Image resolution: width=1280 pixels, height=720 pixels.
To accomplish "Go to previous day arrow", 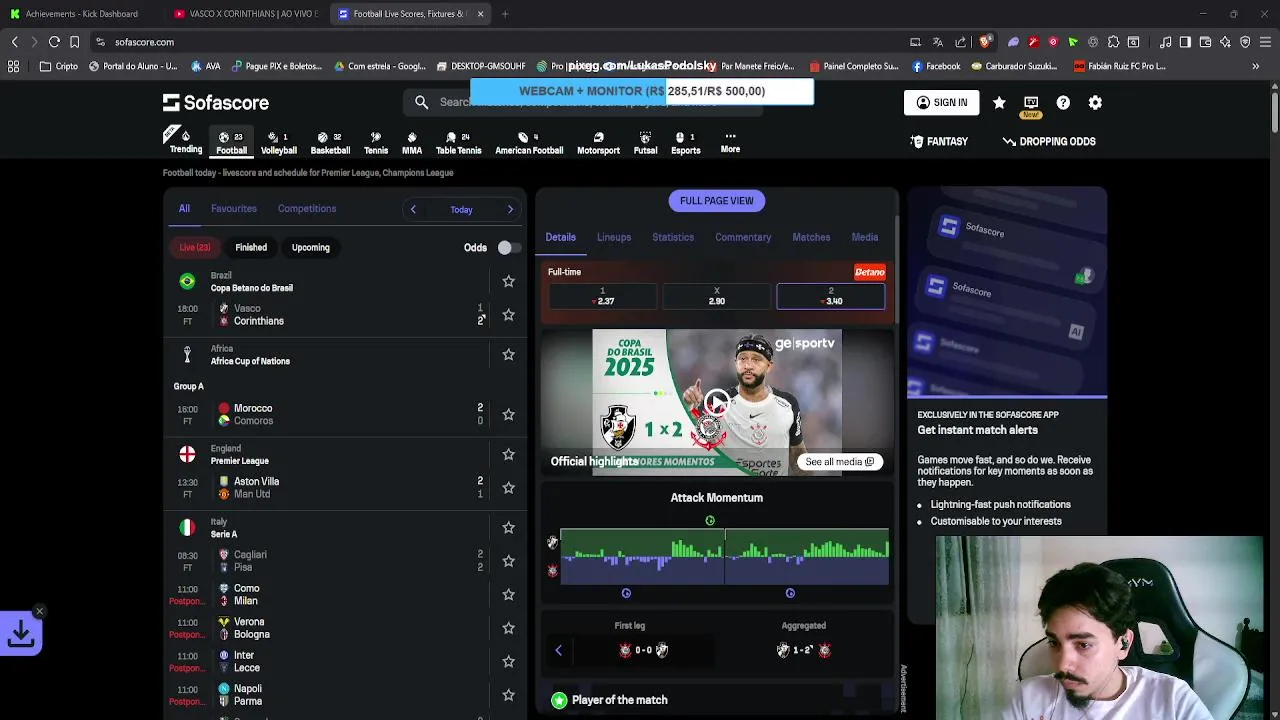I will pyautogui.click(x=413, y=209).
